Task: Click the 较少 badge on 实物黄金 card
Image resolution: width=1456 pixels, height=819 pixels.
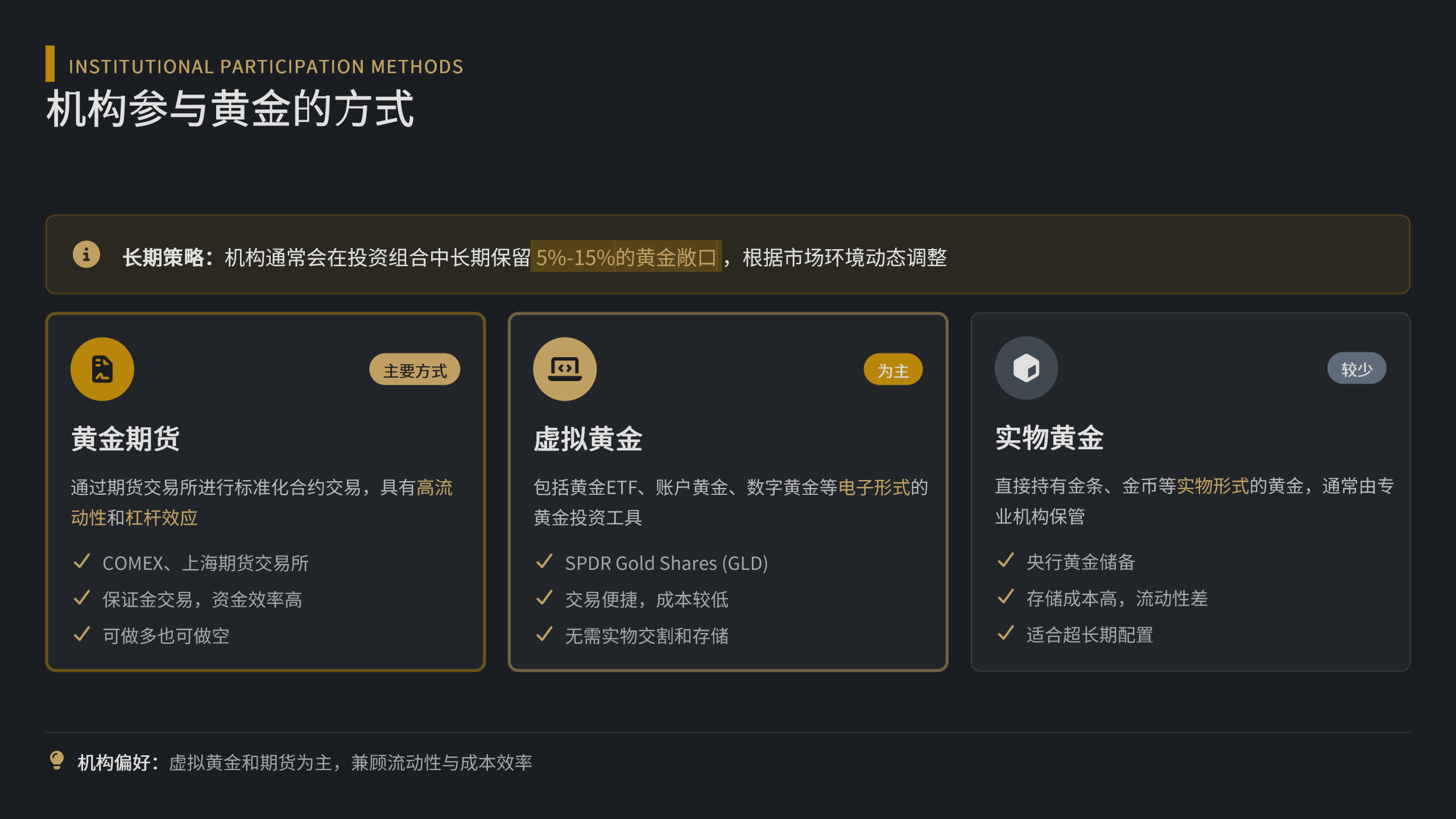Action: tap(1356, 369)
